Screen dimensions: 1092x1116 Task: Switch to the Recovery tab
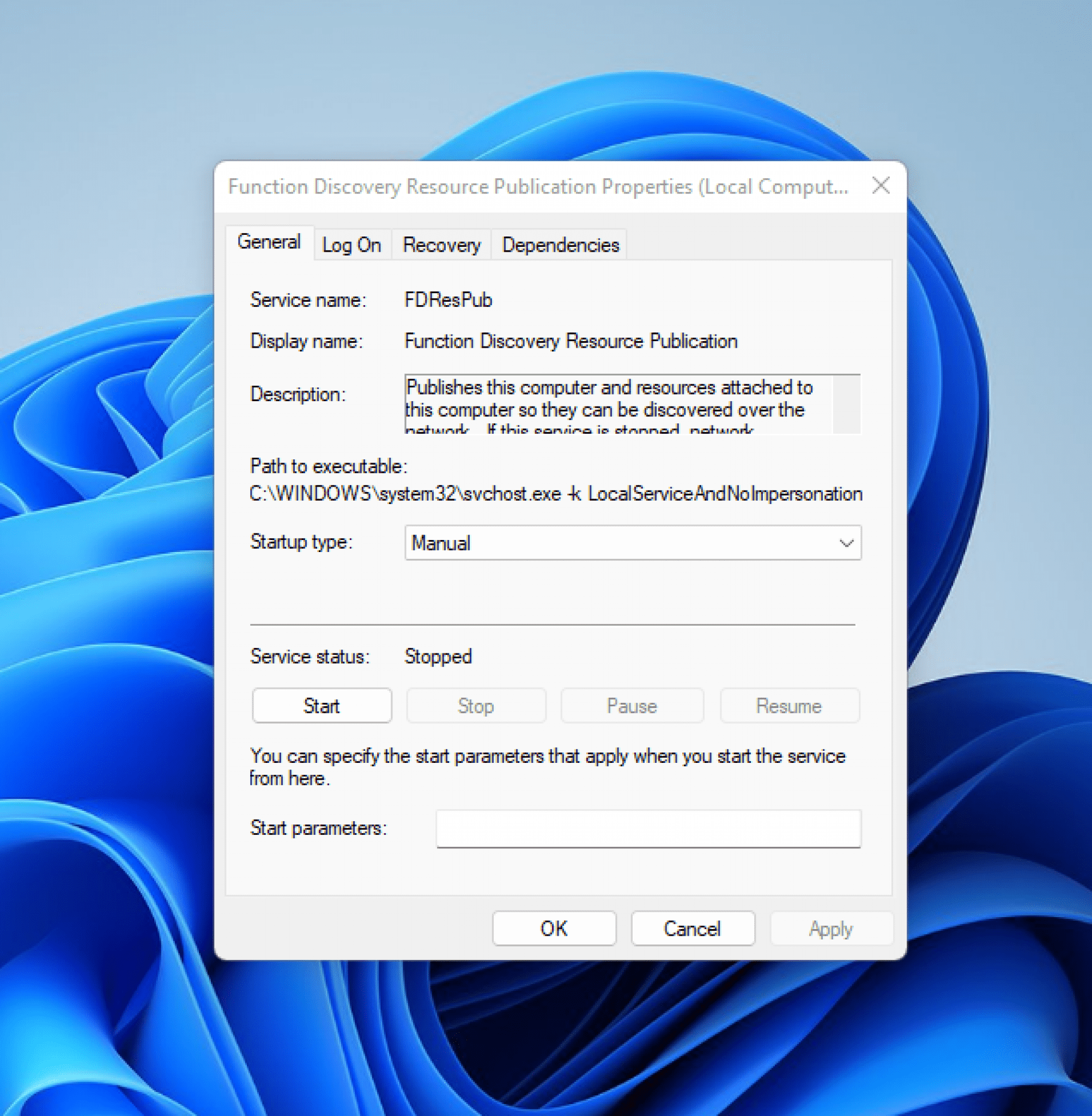[441, 245]
